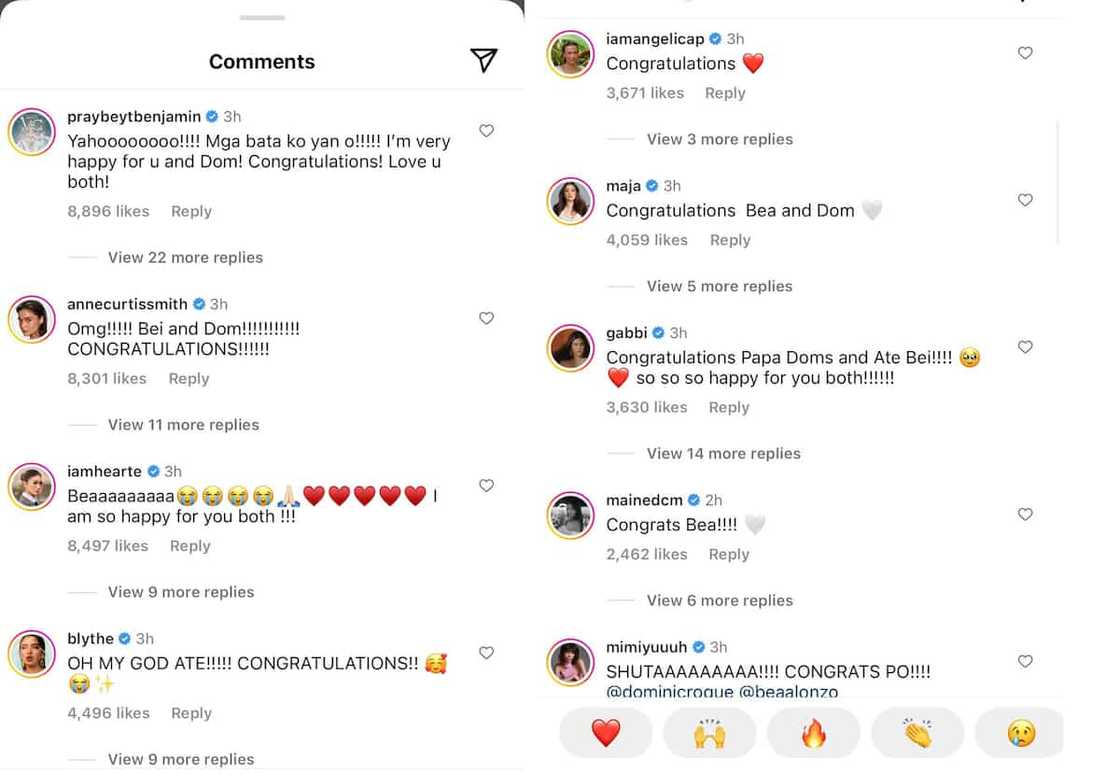Viewport: 1120px width, 776px height.
Task: Tap the raised hands emoji reaction
Action: click(709, 733)
